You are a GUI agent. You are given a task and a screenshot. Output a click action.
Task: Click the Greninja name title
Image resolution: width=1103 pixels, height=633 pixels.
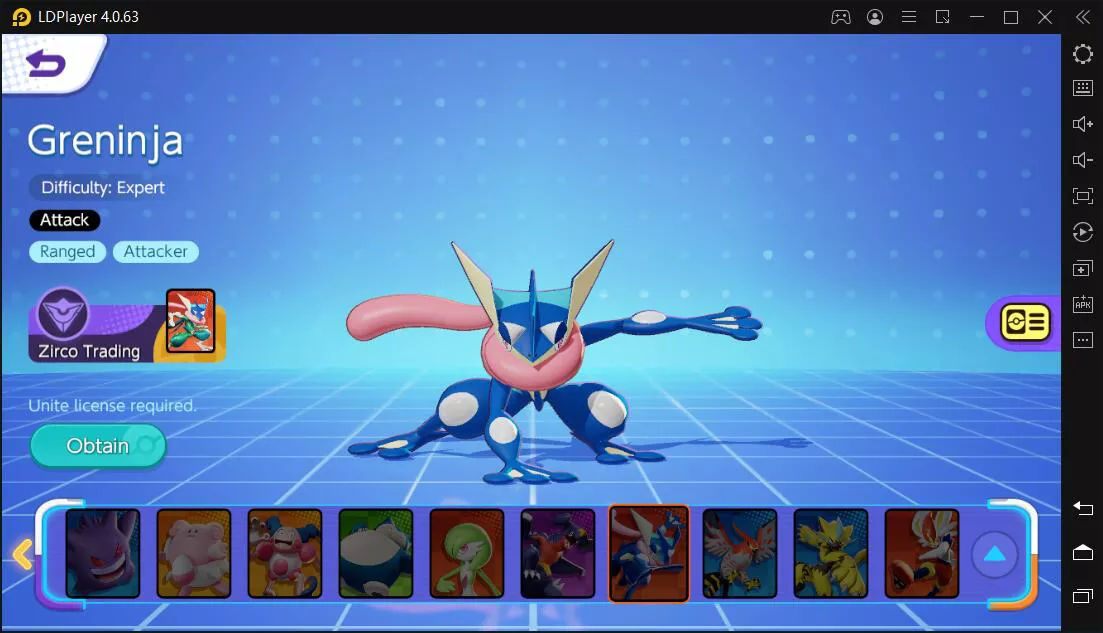pyautogui.click(x=106, y=141)
